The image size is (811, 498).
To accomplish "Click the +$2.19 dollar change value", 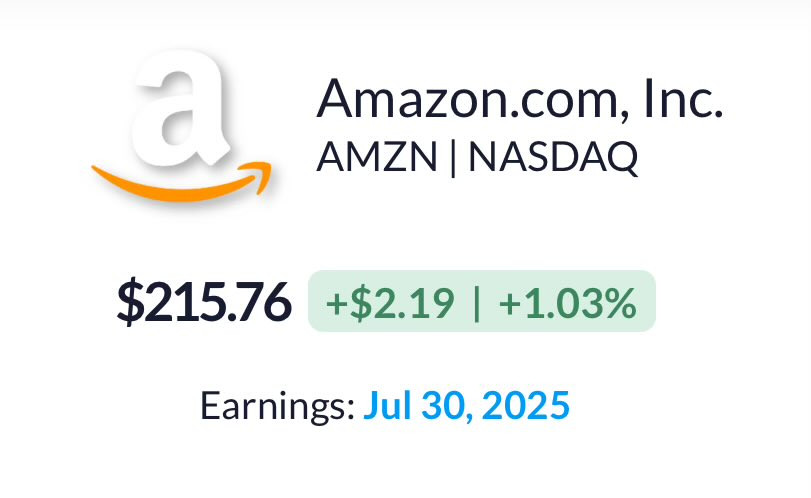I will (x=390, y=303).
